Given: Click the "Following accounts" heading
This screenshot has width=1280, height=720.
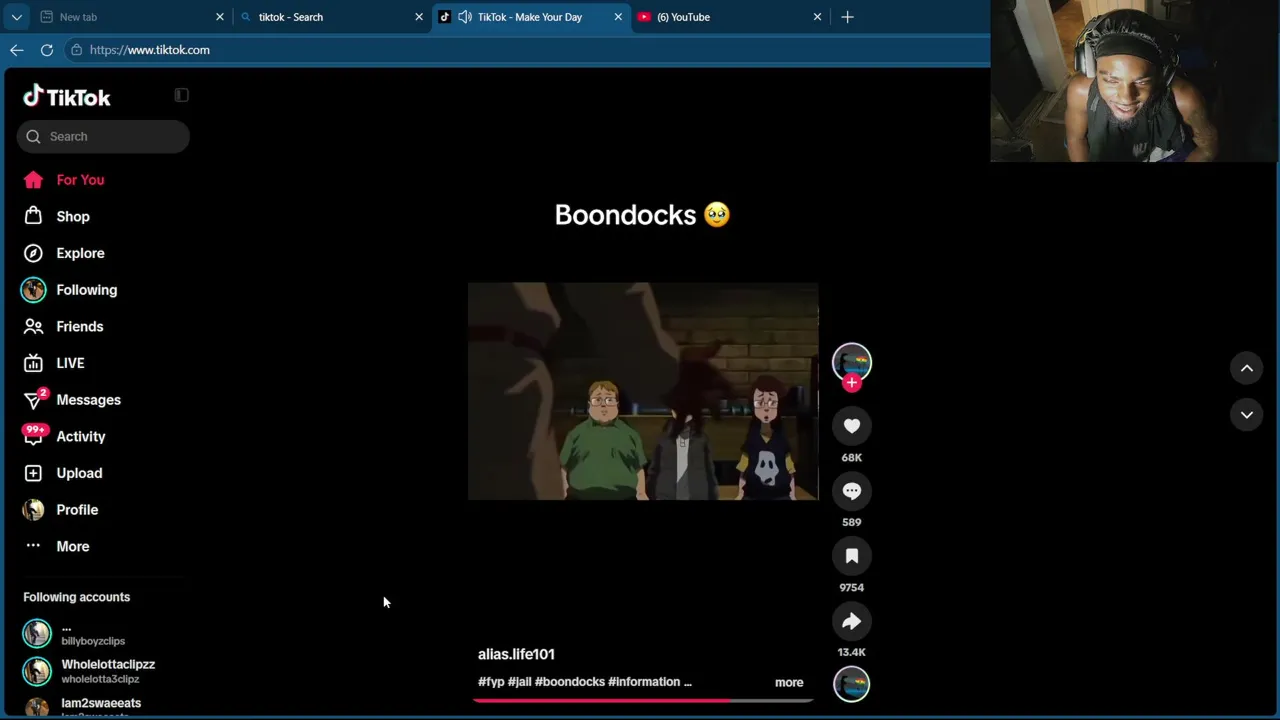Looking at the screenshot, I should click(77, 597).
